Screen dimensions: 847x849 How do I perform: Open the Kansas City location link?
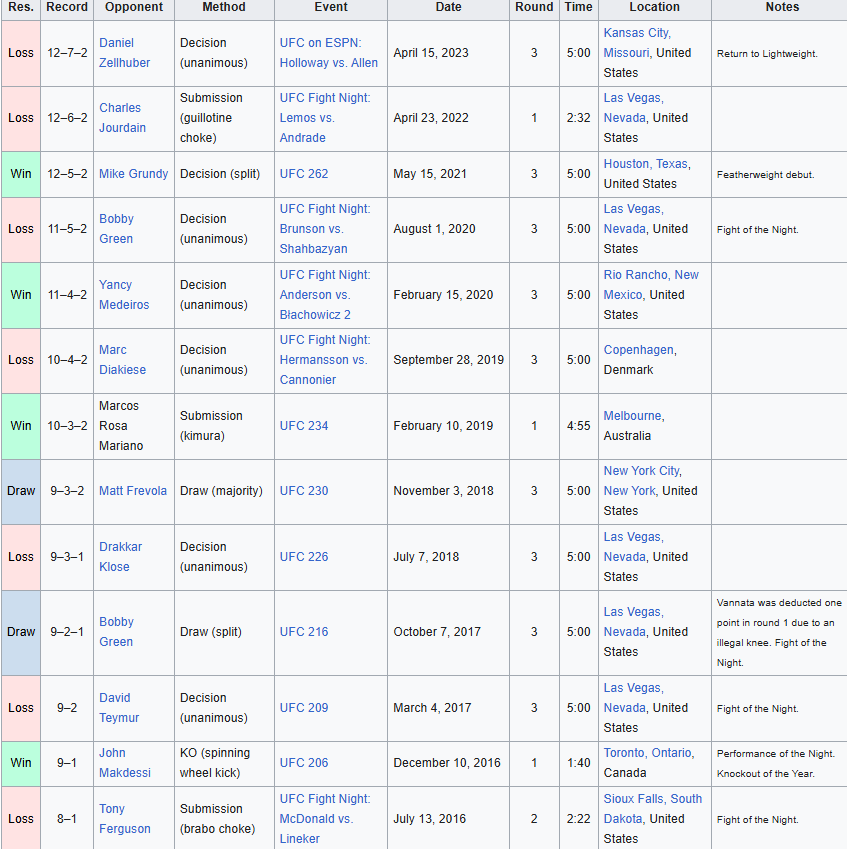637,33
